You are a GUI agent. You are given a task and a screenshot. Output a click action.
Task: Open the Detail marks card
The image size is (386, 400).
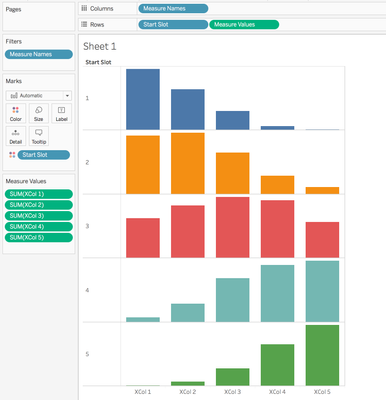(16, 136)
